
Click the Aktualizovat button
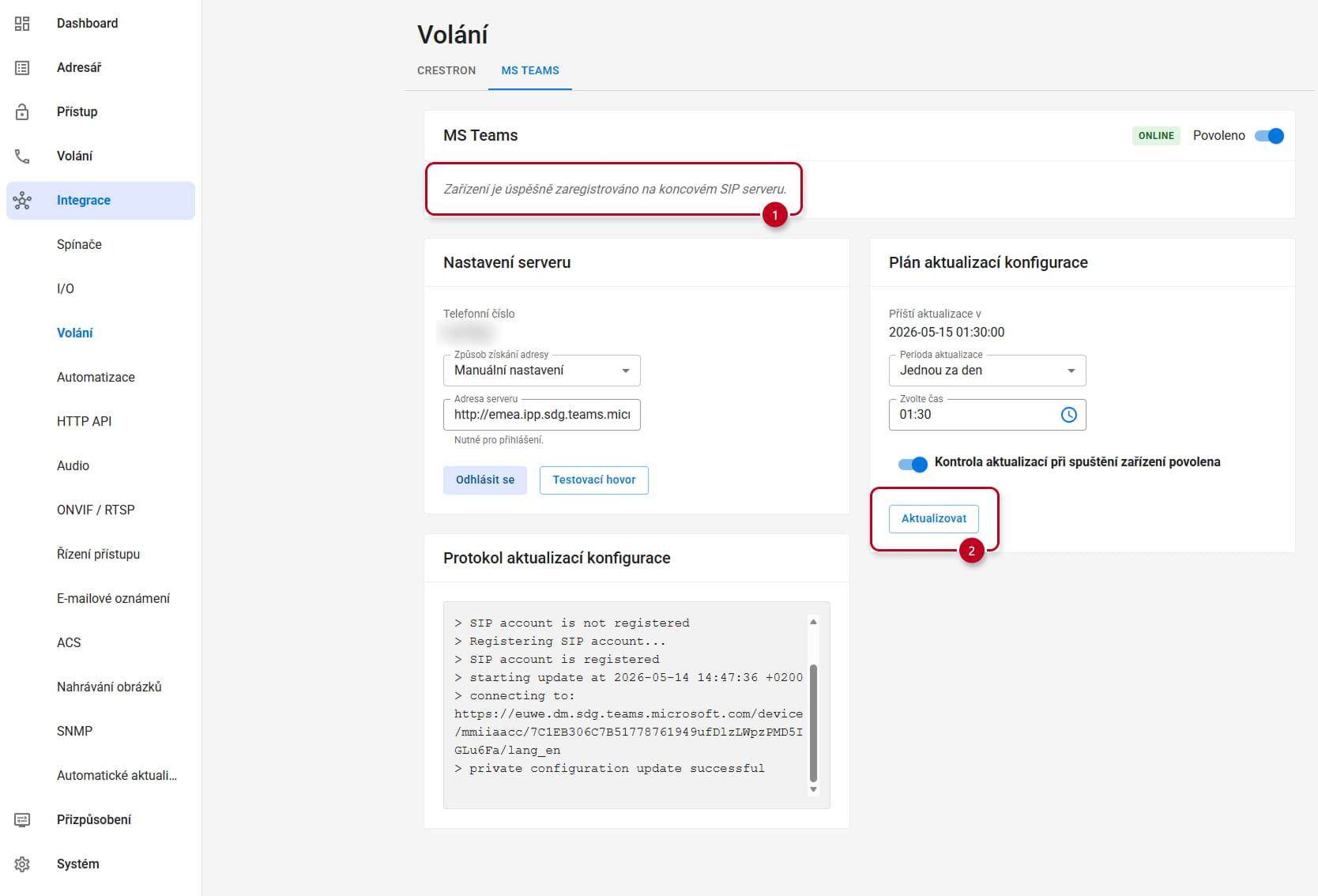(x=934, y=519)
